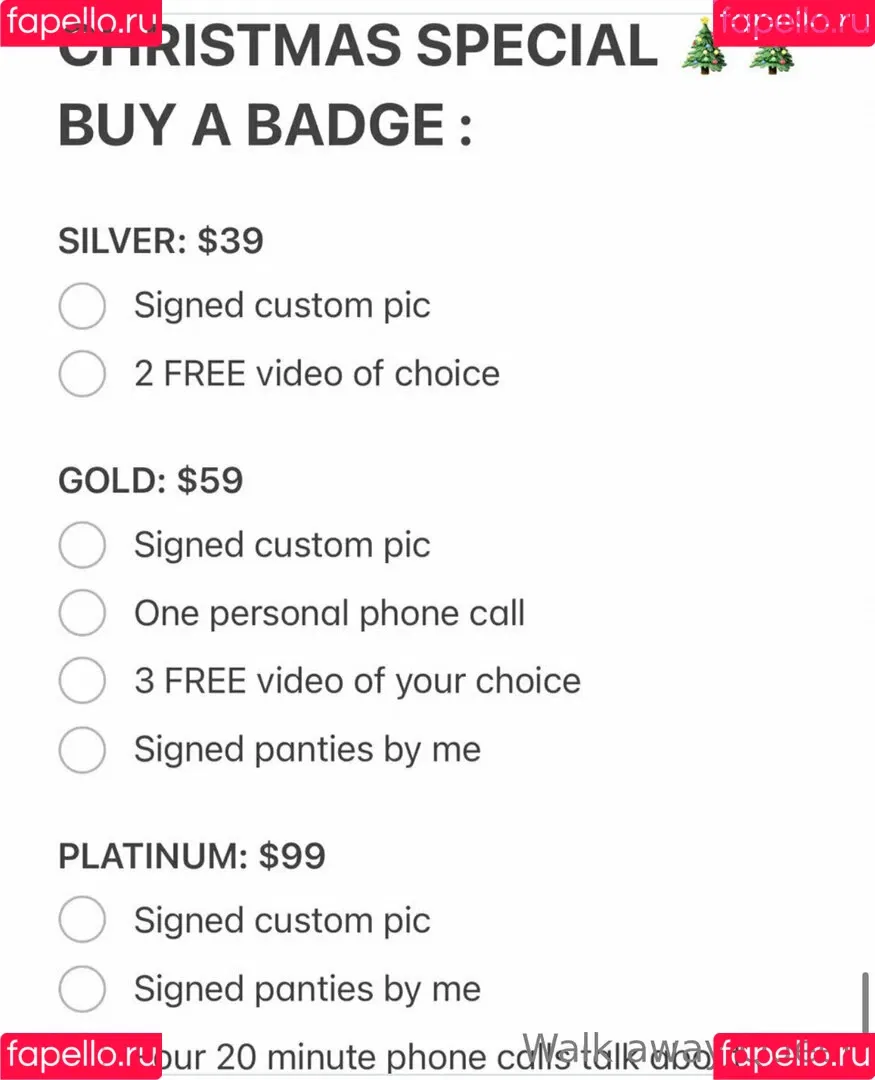Click the GOLD: $59 heading
Image resolution: width=875 pixels, height=1080 pixels.
[x=150, y=480]
